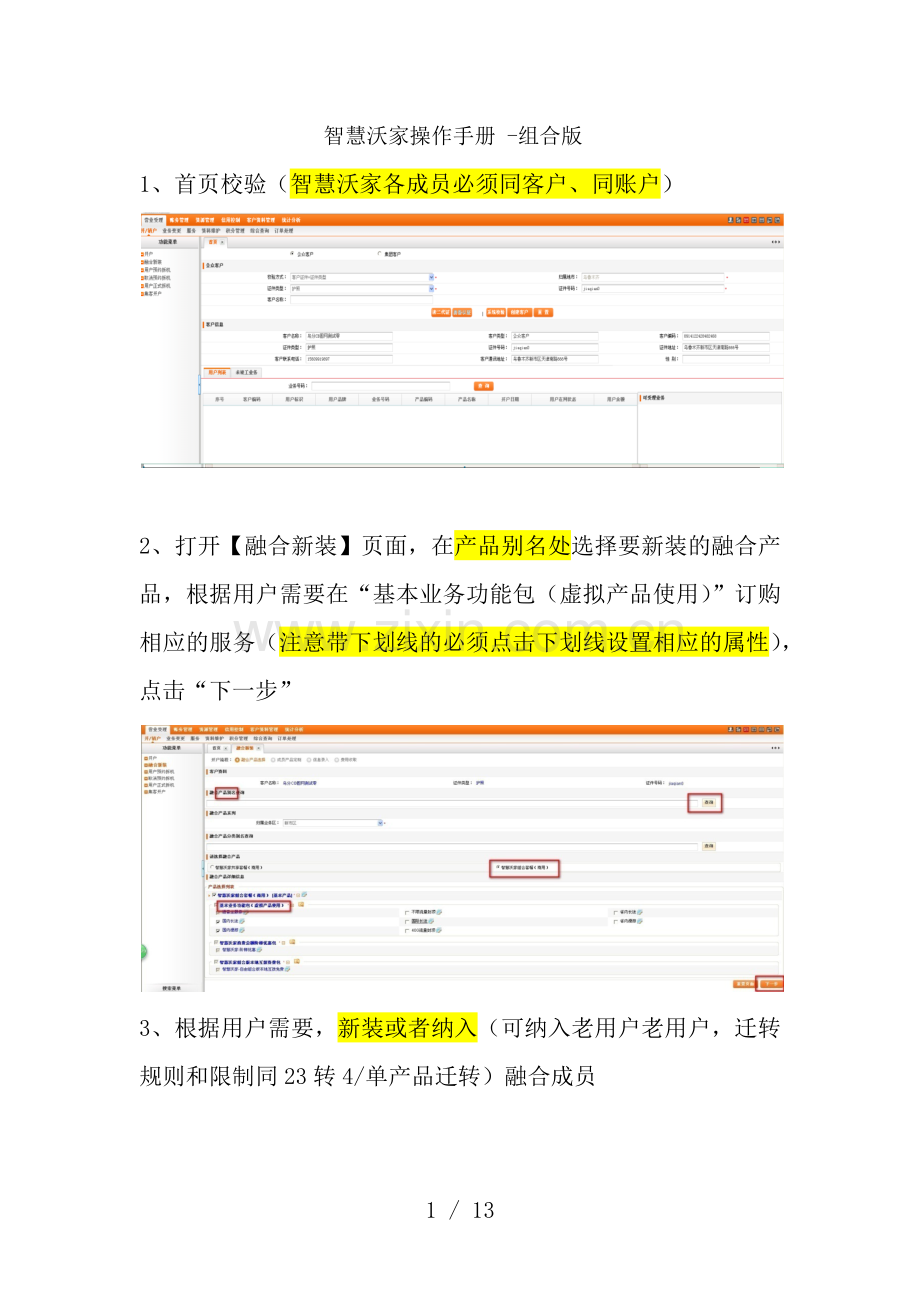
Task: Switch to the 未竣工业务 tab
Action: 246,372
